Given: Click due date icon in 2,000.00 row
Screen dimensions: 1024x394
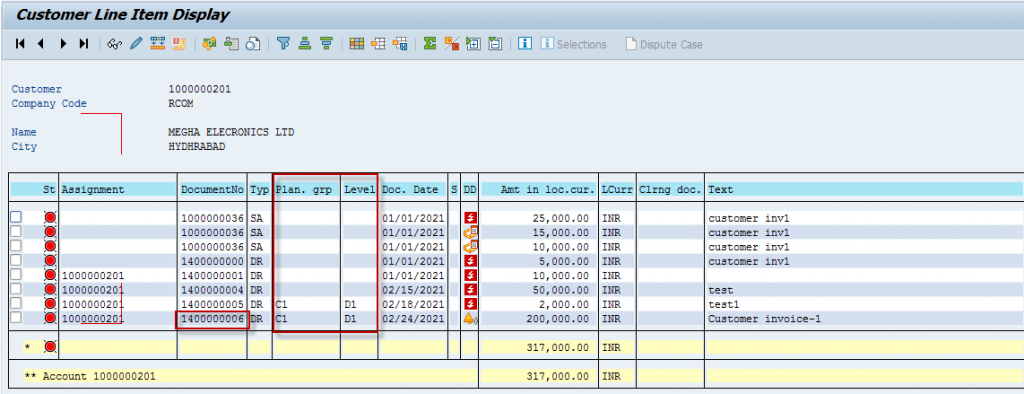Looking at the screenshot, I should click(470, 304).
